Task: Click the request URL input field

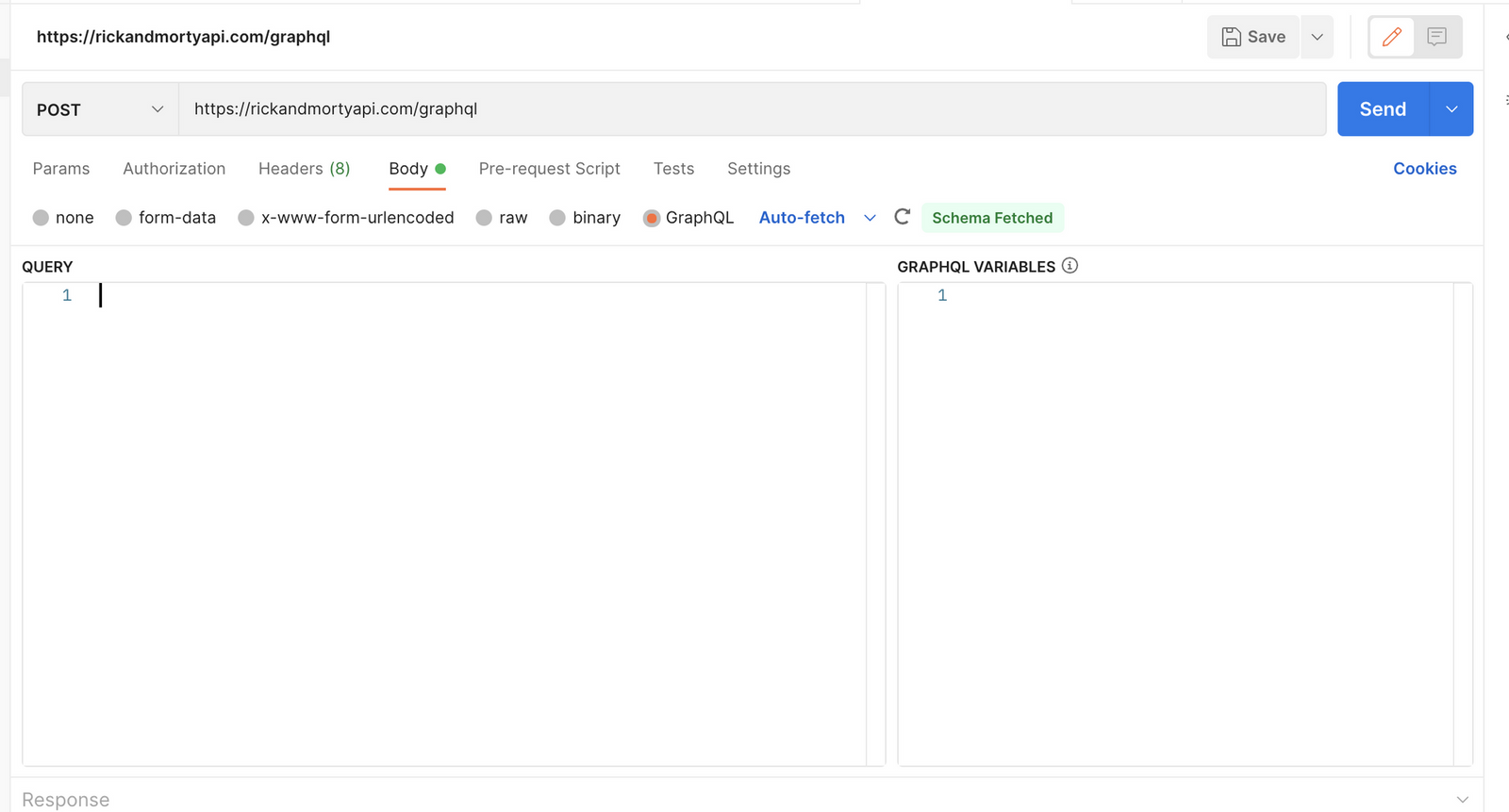Action: coord(751,109)
